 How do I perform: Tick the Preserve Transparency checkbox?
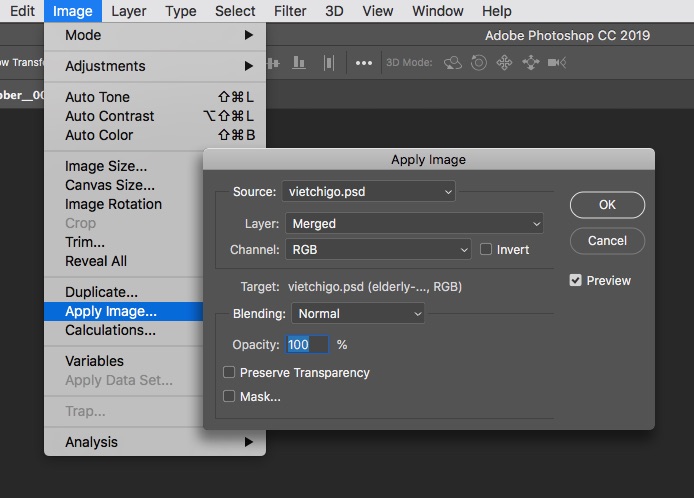tap(229, 373)
